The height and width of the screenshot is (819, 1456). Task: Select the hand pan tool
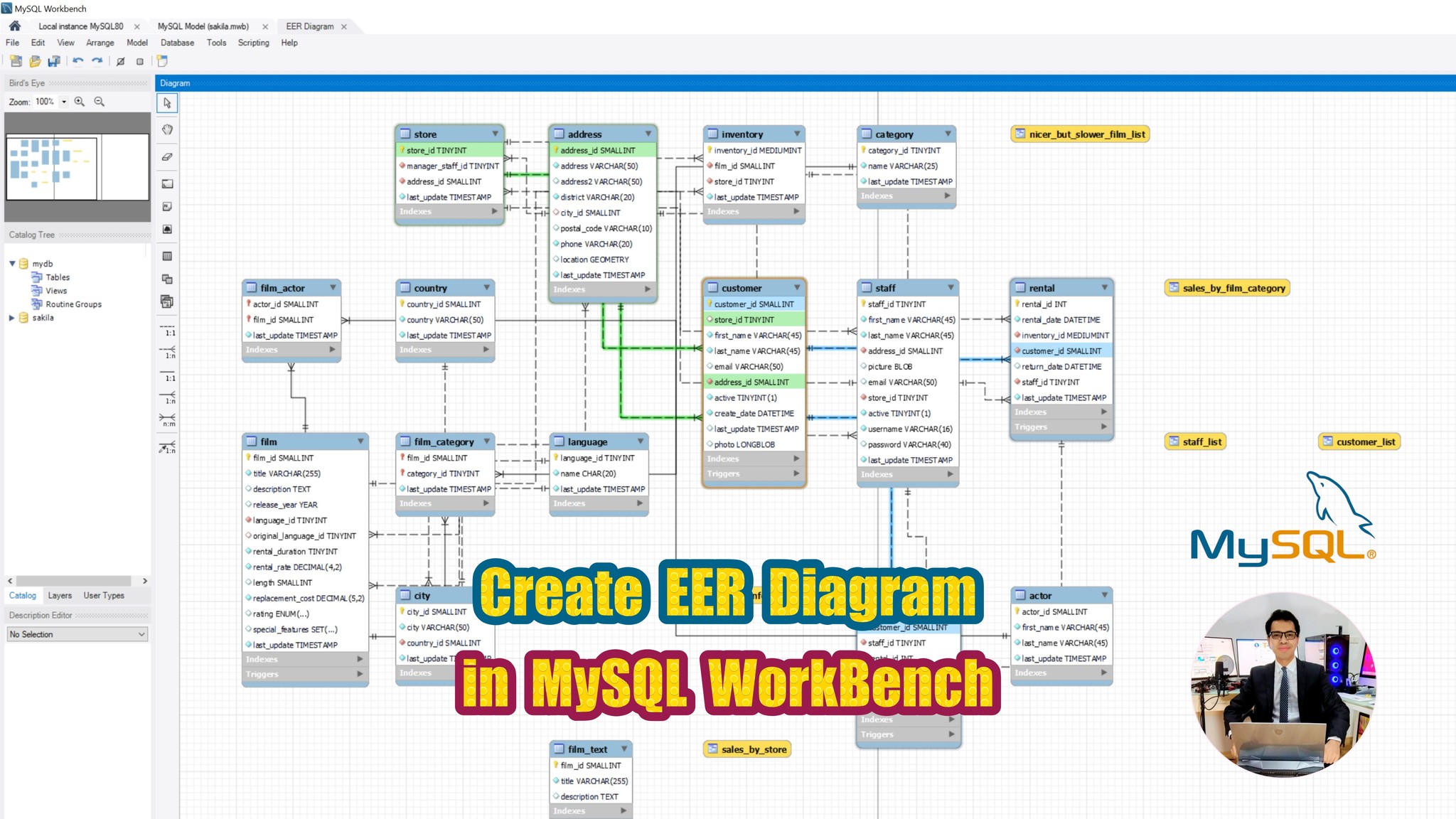point(167,129)
